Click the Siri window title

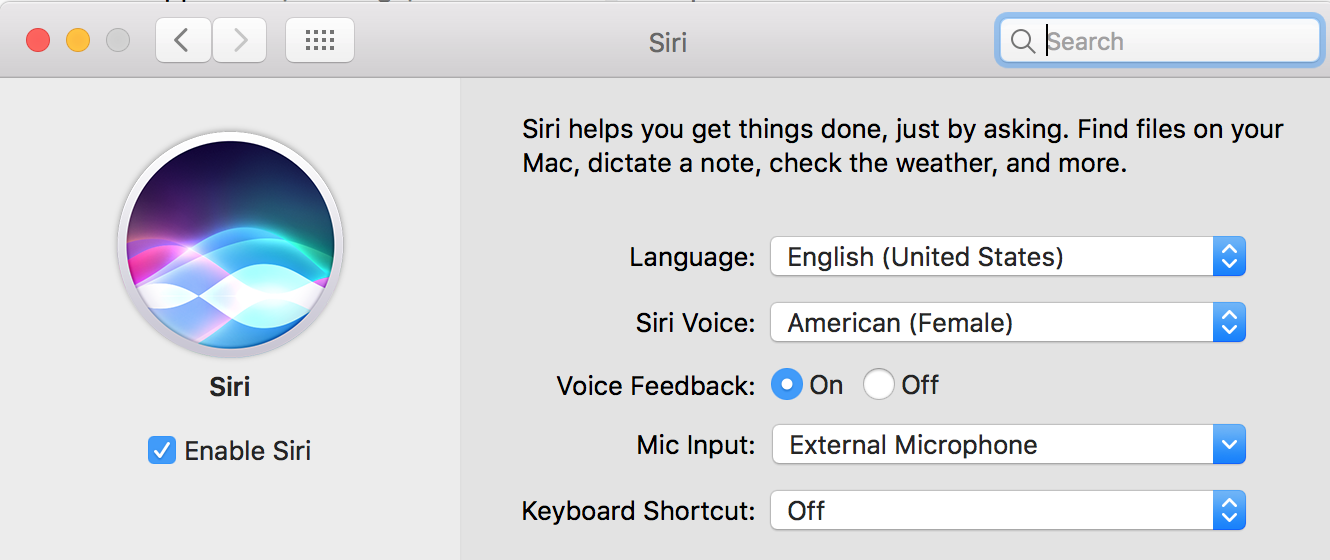pyautogui.click(x=667, y=42)
